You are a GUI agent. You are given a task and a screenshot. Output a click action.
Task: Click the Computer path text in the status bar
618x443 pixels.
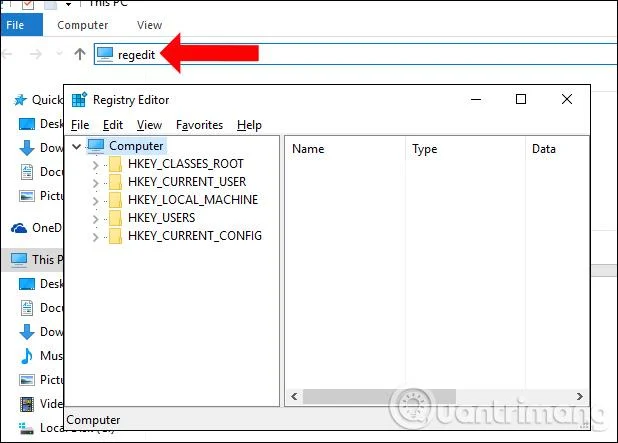coord(93,420)
